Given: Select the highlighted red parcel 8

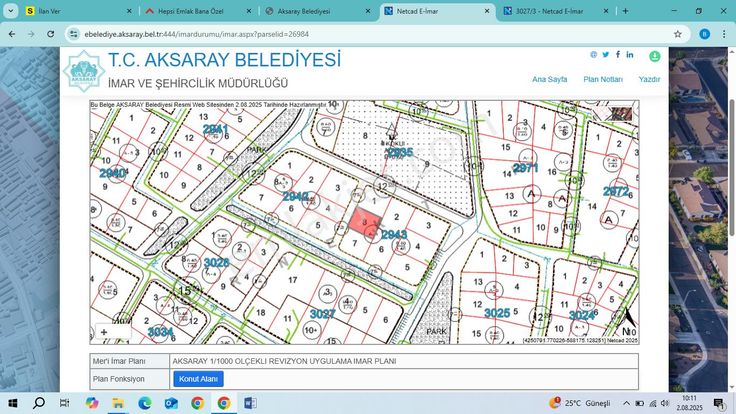Looking at the screenshot, I should pos(365,221).
